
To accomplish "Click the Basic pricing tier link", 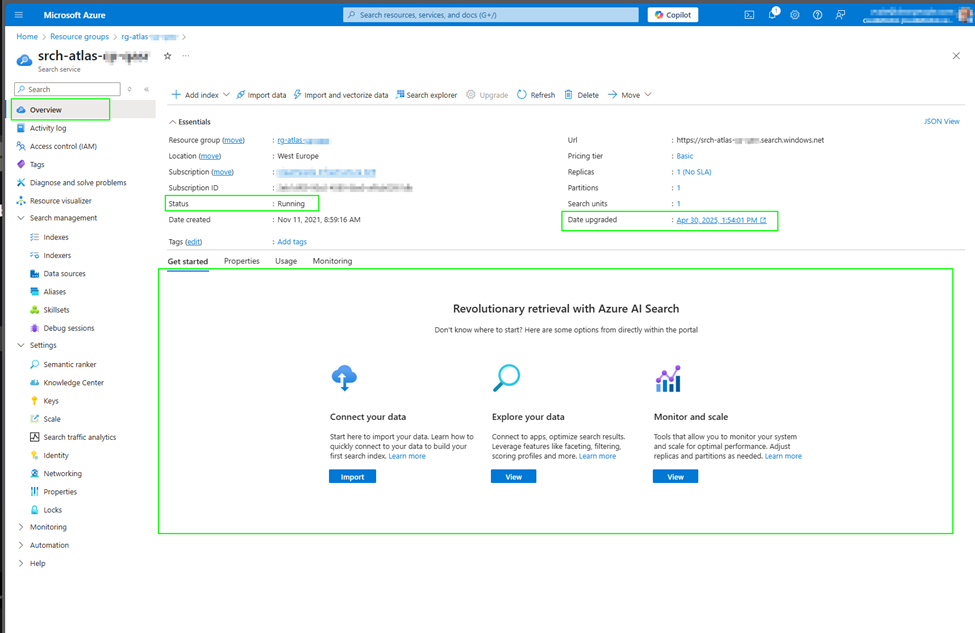I will (685, 156).
